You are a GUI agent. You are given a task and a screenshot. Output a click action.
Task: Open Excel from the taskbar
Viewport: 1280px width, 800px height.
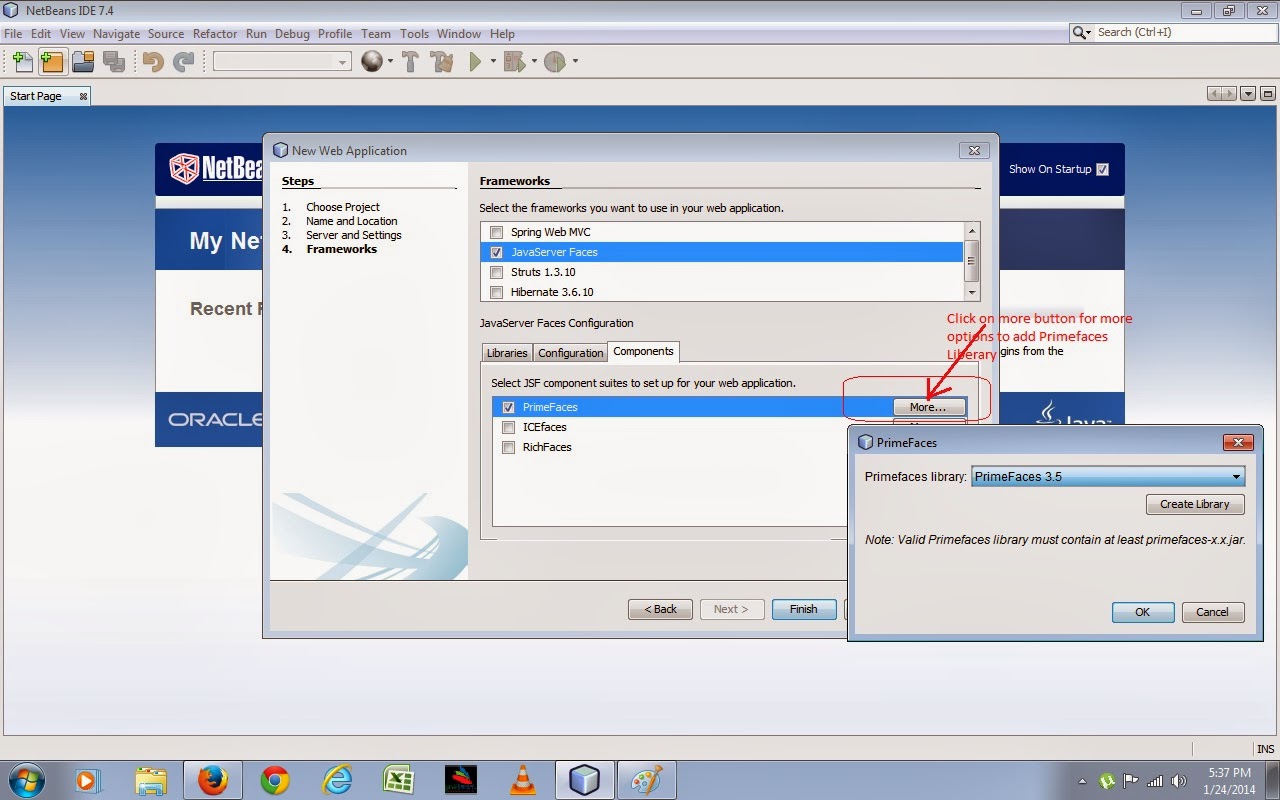tap(399, 780)
